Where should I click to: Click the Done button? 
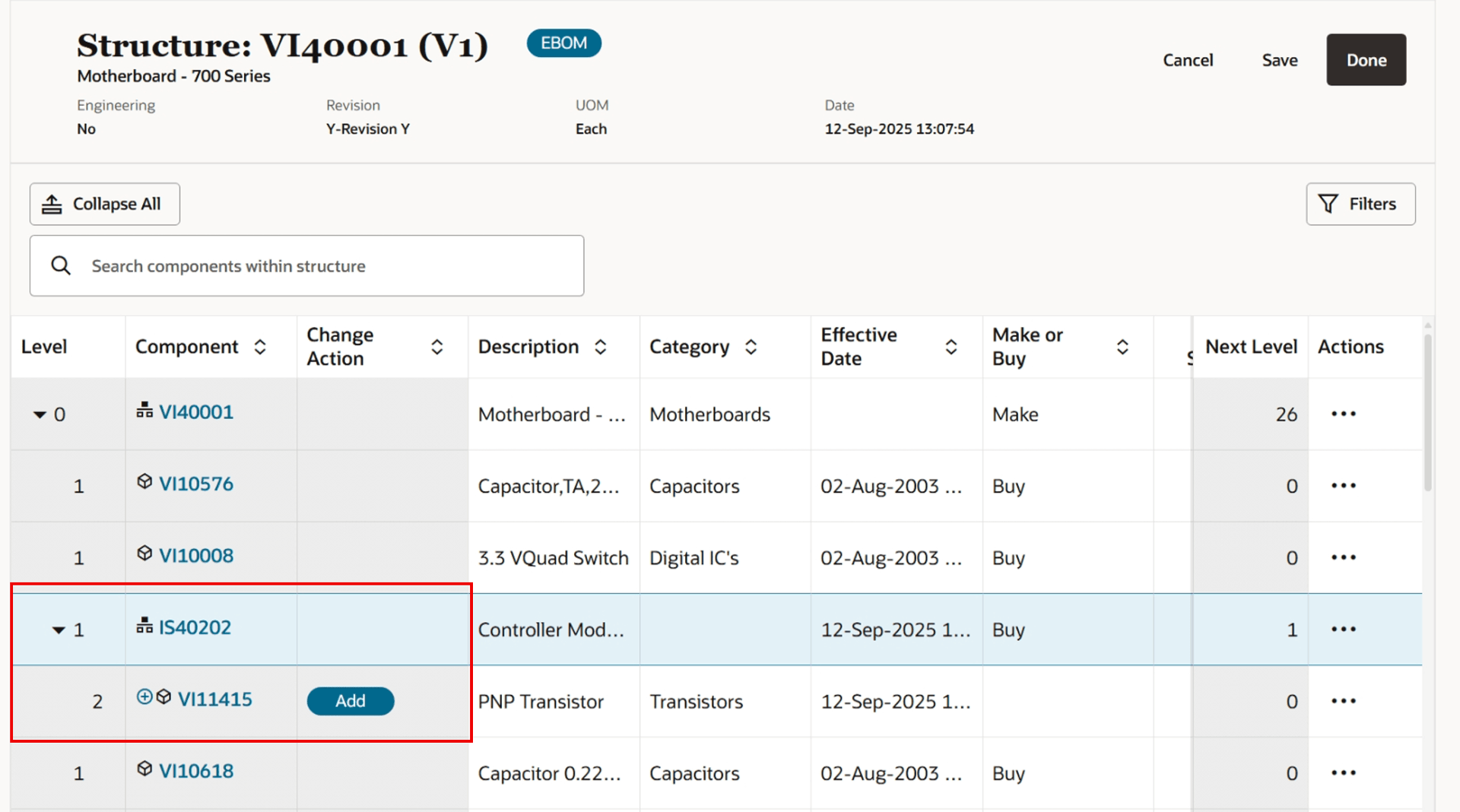pyautogui.click(x=1365, y=59)
